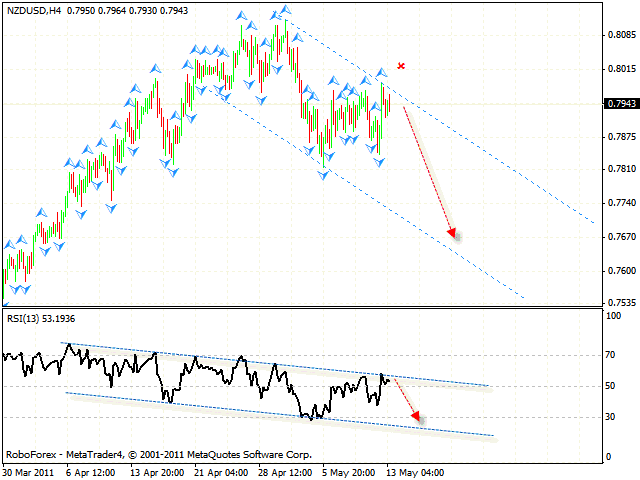Select the 70 level on RSI axis
The height and width of the screenshot is (480, 640).
pyautogui.click(x=612, y=354)
